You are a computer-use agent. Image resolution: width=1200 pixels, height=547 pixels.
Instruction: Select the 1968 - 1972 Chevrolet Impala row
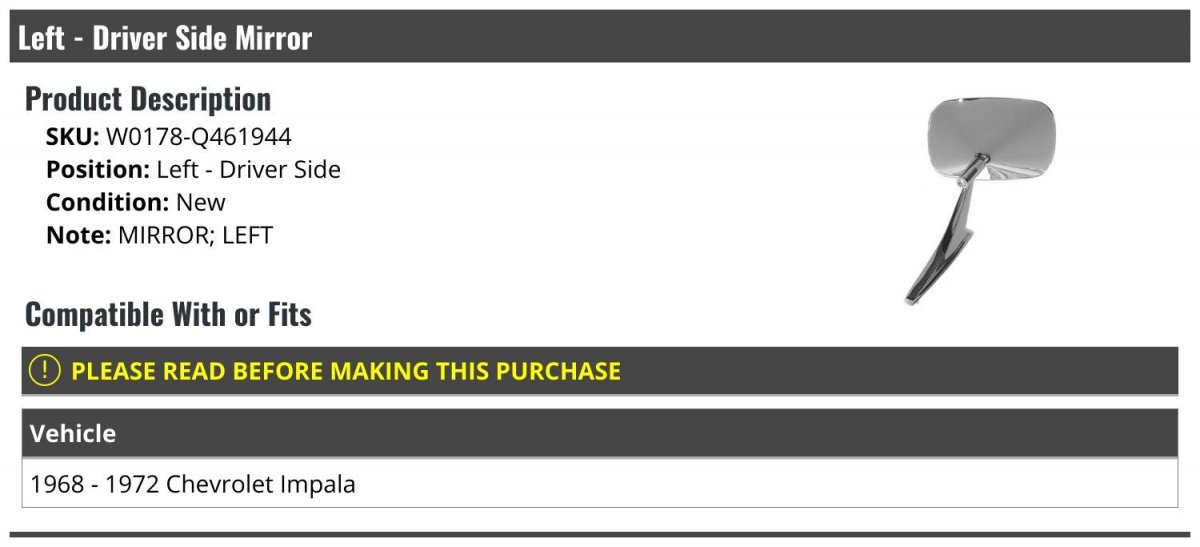600,484
